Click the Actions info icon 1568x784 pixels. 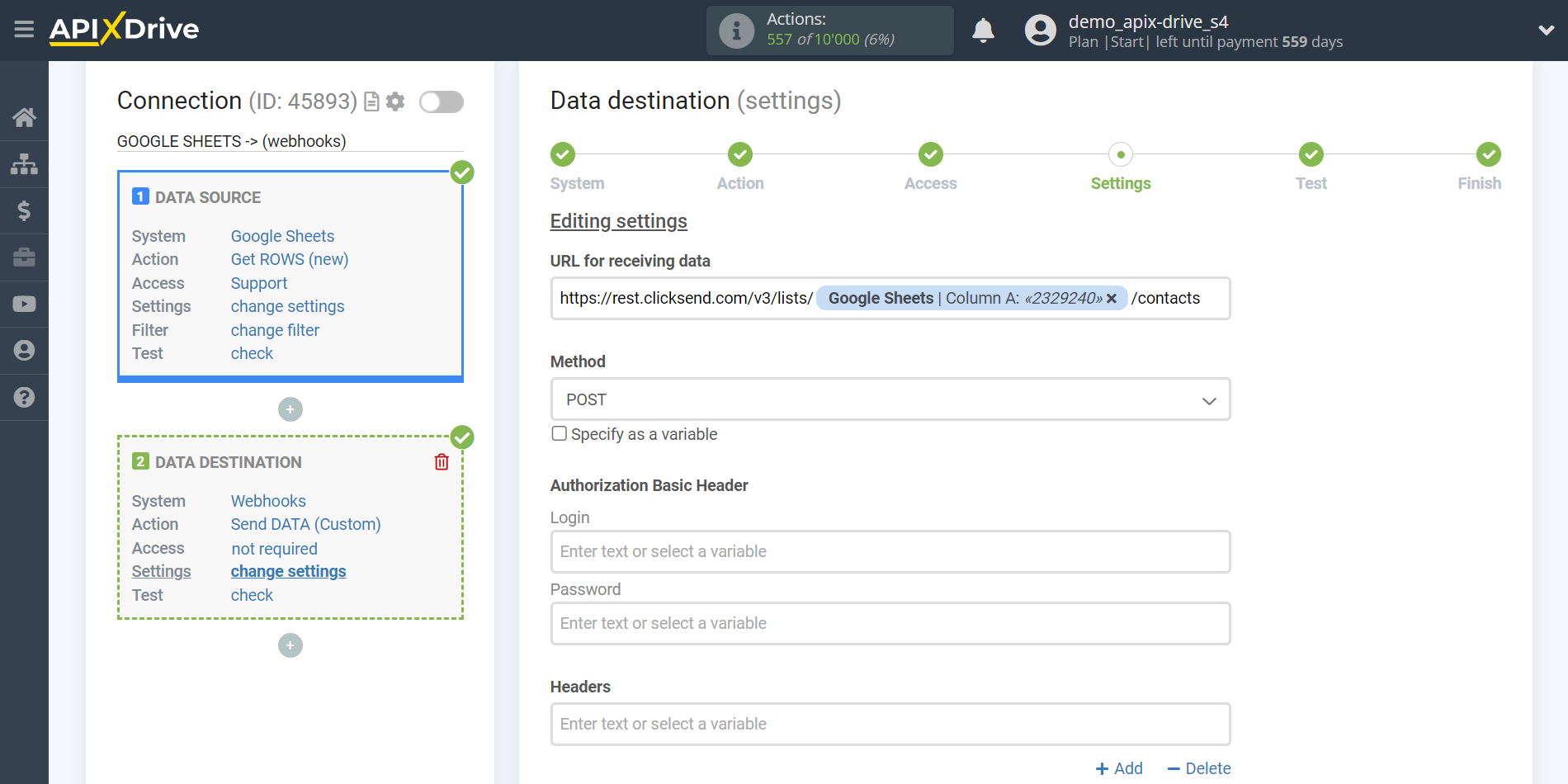point(736,31)
